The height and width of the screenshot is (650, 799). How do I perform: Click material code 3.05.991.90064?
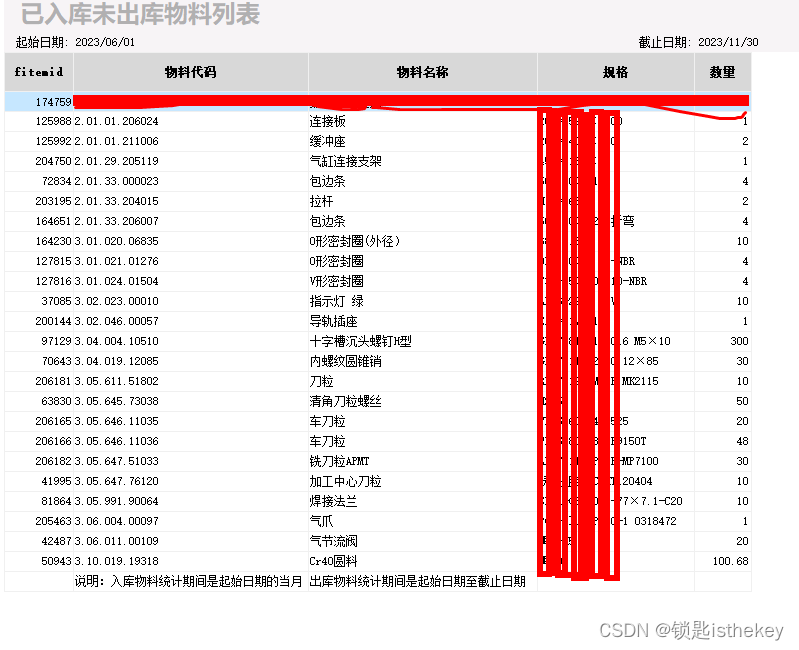pos(116,501)
